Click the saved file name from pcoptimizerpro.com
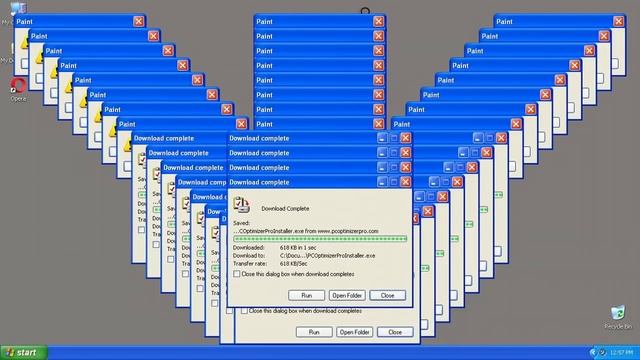Viewport: 640px width, 360px height. tap(306, 231)
